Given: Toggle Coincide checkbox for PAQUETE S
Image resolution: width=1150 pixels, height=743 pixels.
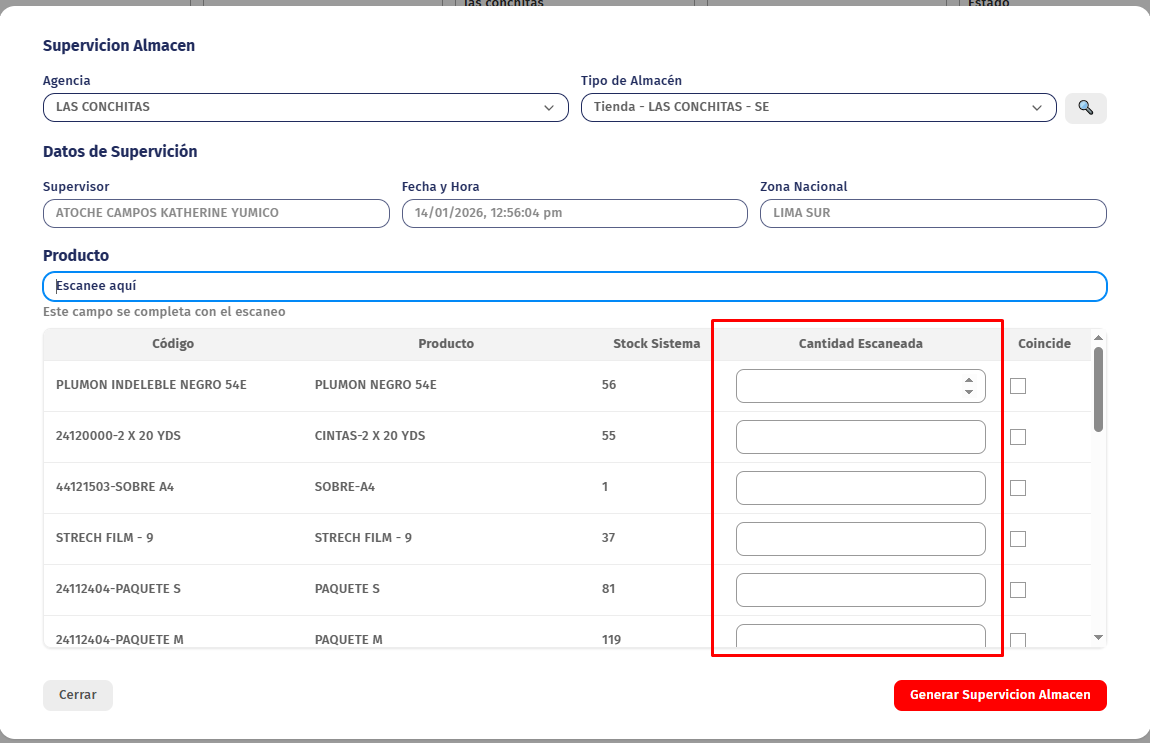Looking at the screenshot, I should click(1018, 590).
